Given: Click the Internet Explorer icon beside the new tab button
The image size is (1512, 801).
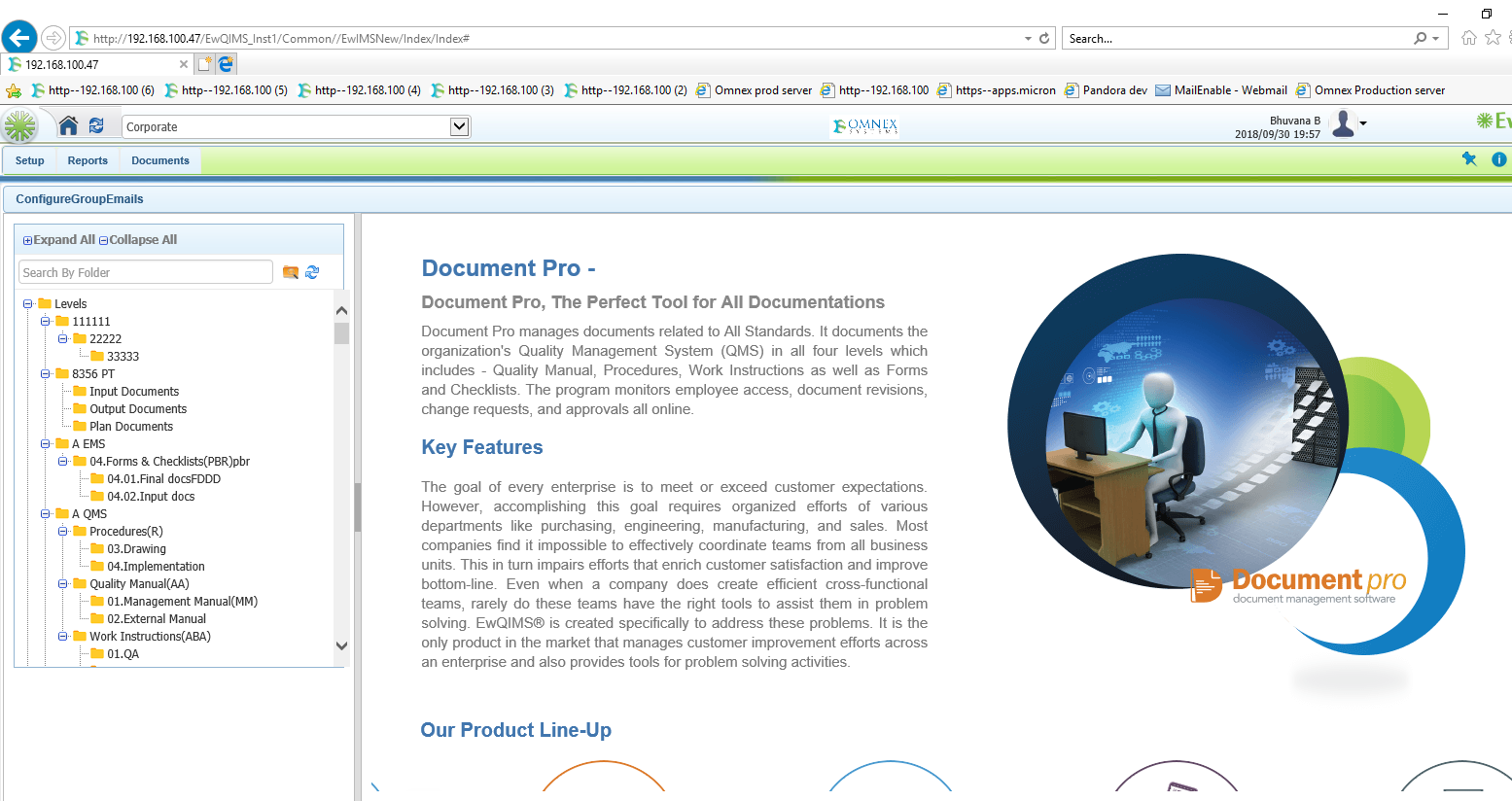Looking at the screenshot, I should click(x=226, y=64).
